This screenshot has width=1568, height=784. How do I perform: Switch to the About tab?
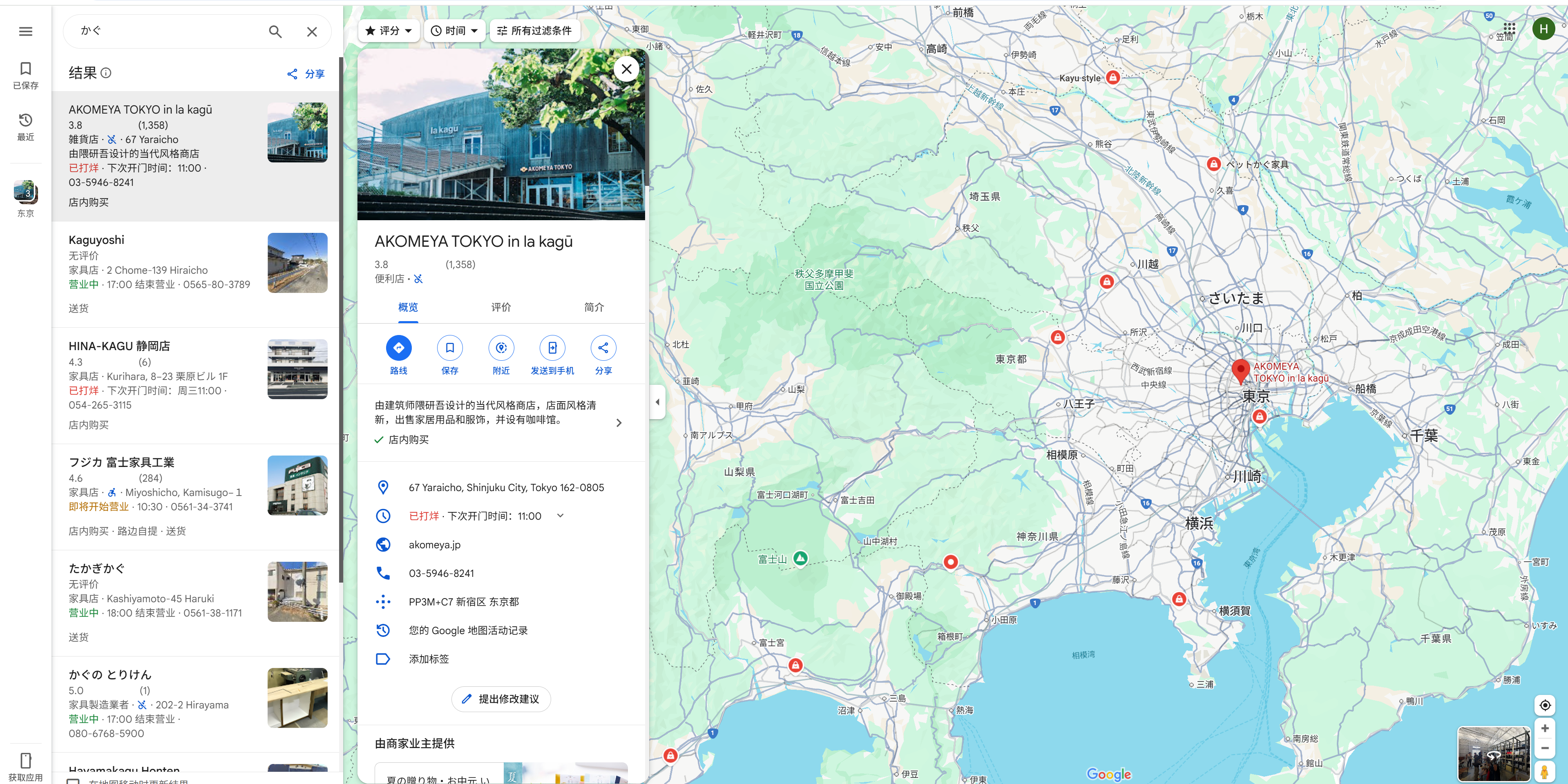click(594, 307)
